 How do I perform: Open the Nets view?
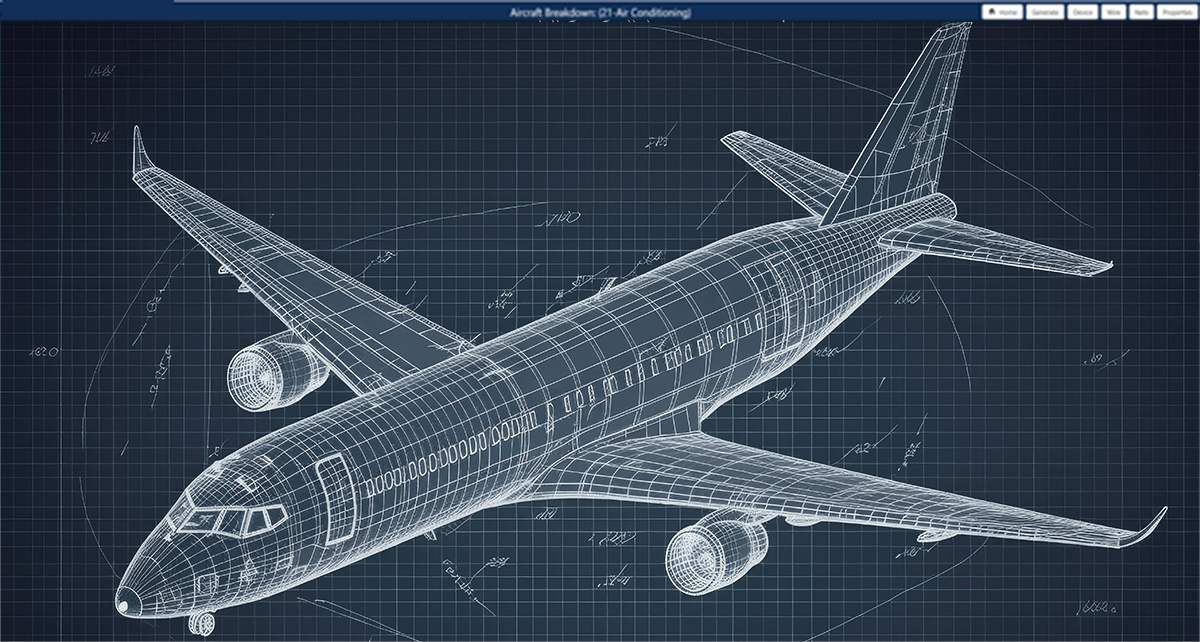coord(1140,12)
